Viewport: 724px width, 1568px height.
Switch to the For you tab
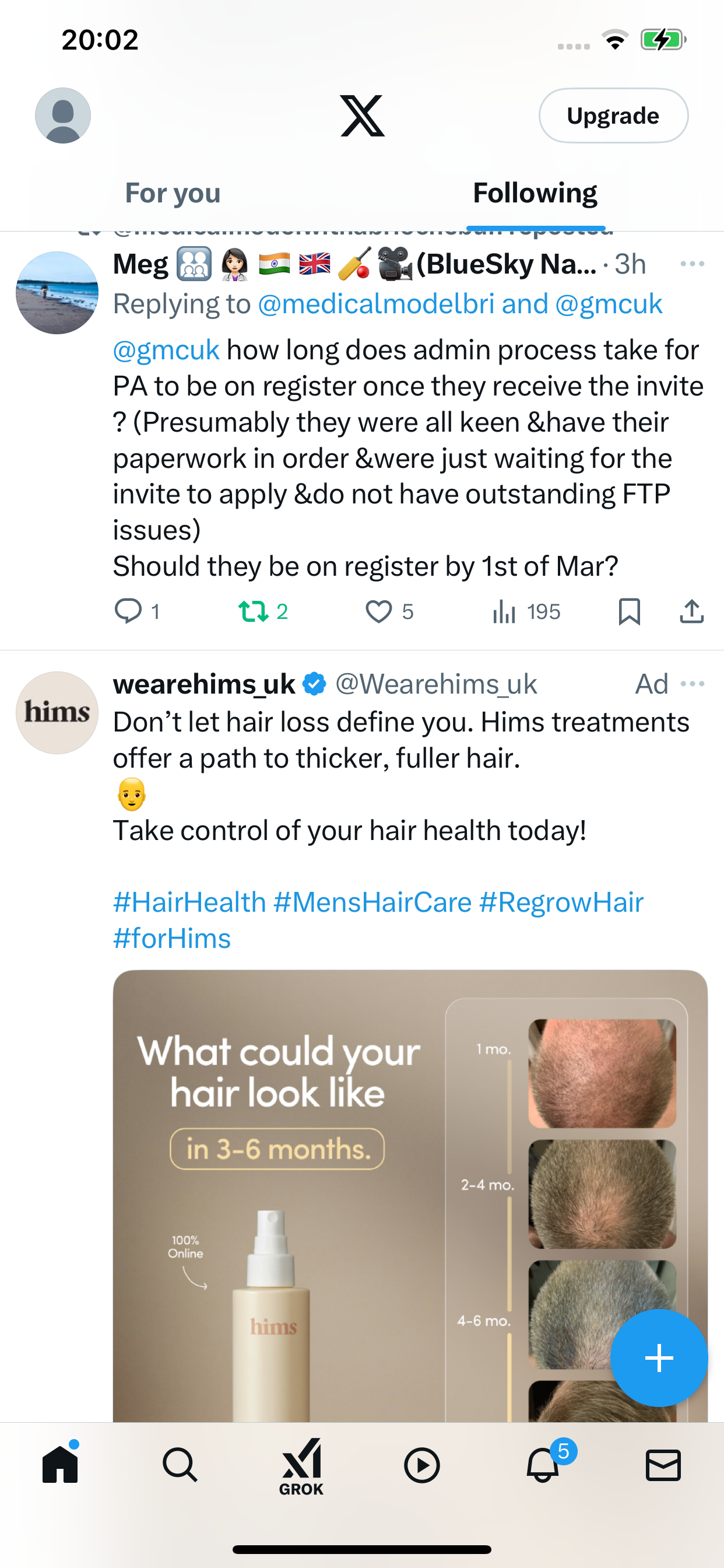click(x=173, y=193)
